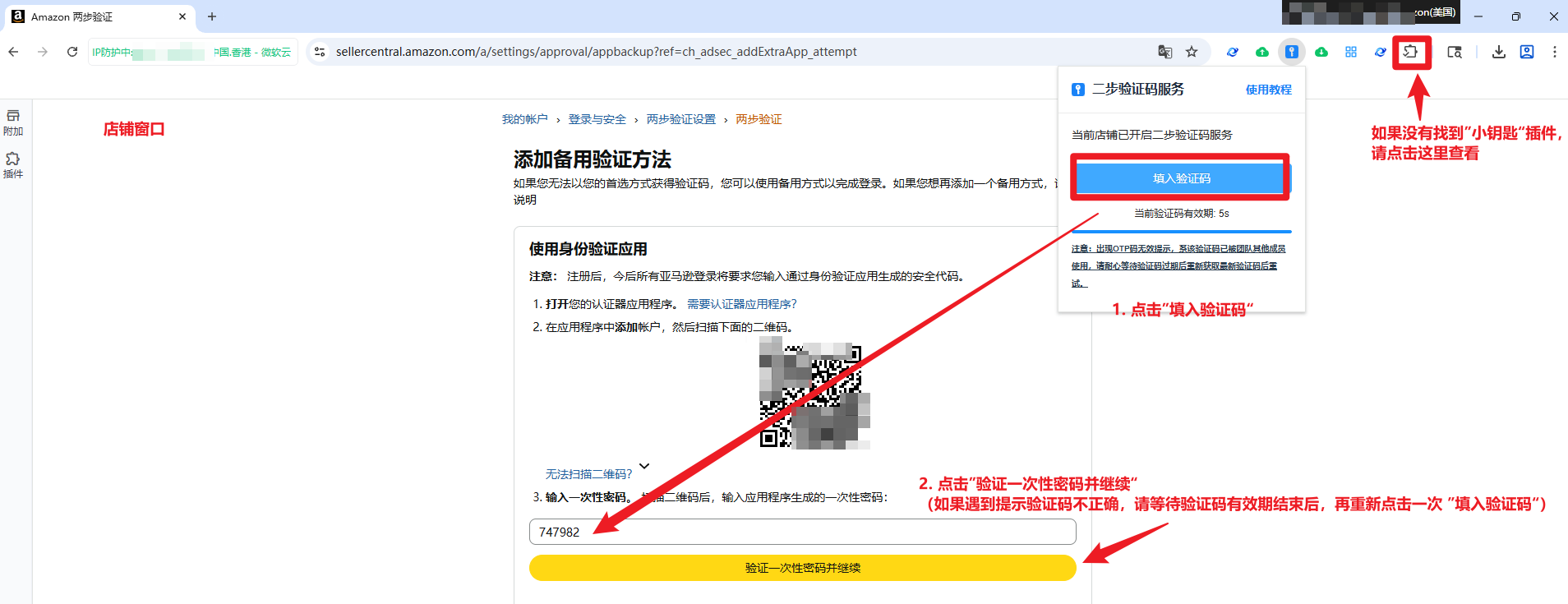Screen dimensions: 1568x604
Task: Click the key icon in the popup header
Action: (x=1078, y=90)
